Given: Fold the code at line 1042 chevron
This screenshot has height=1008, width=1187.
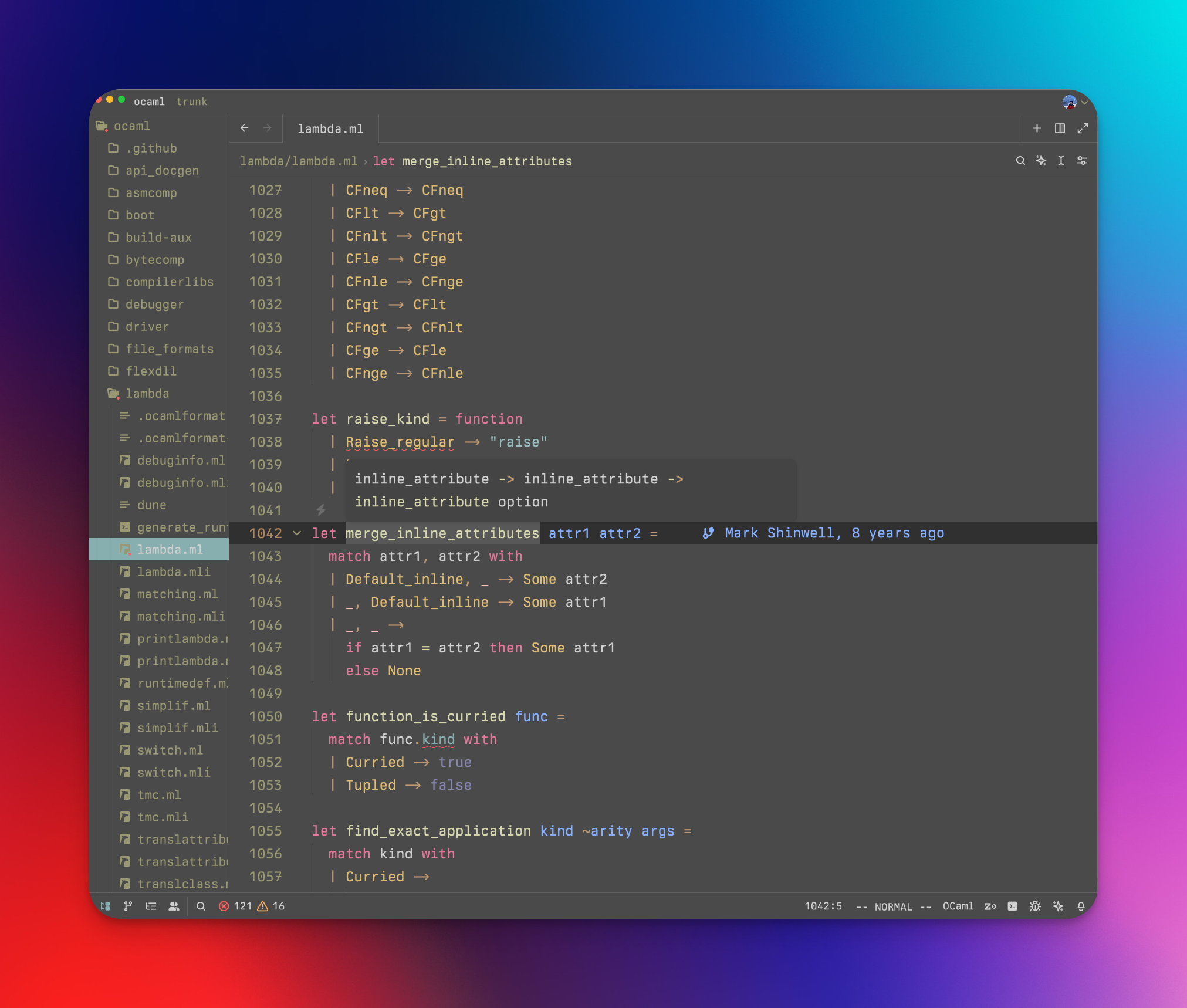Looking at the screenshot, I should click(297, 533).
